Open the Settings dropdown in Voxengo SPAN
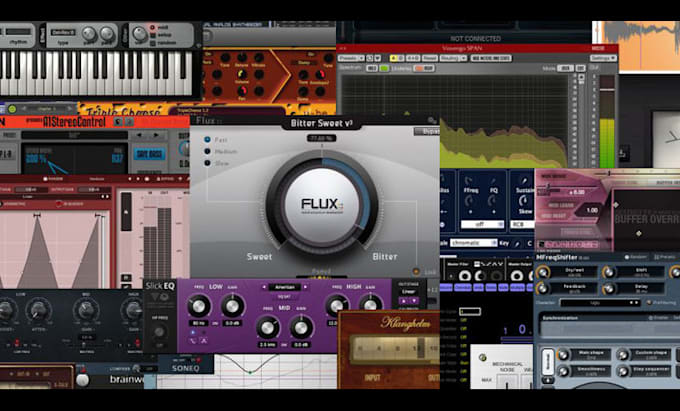Viewport: 680px width, 411px height. 603,57
